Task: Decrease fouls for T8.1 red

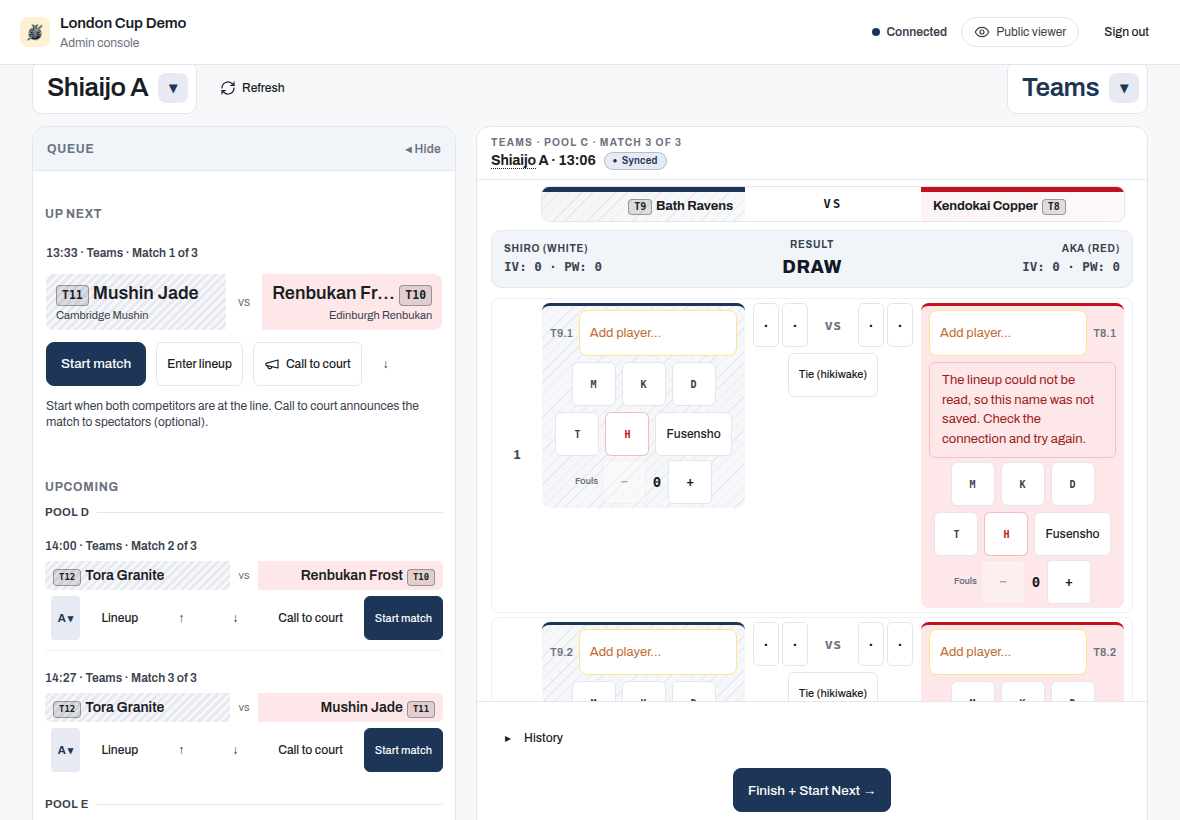Action: (1003, 582)
